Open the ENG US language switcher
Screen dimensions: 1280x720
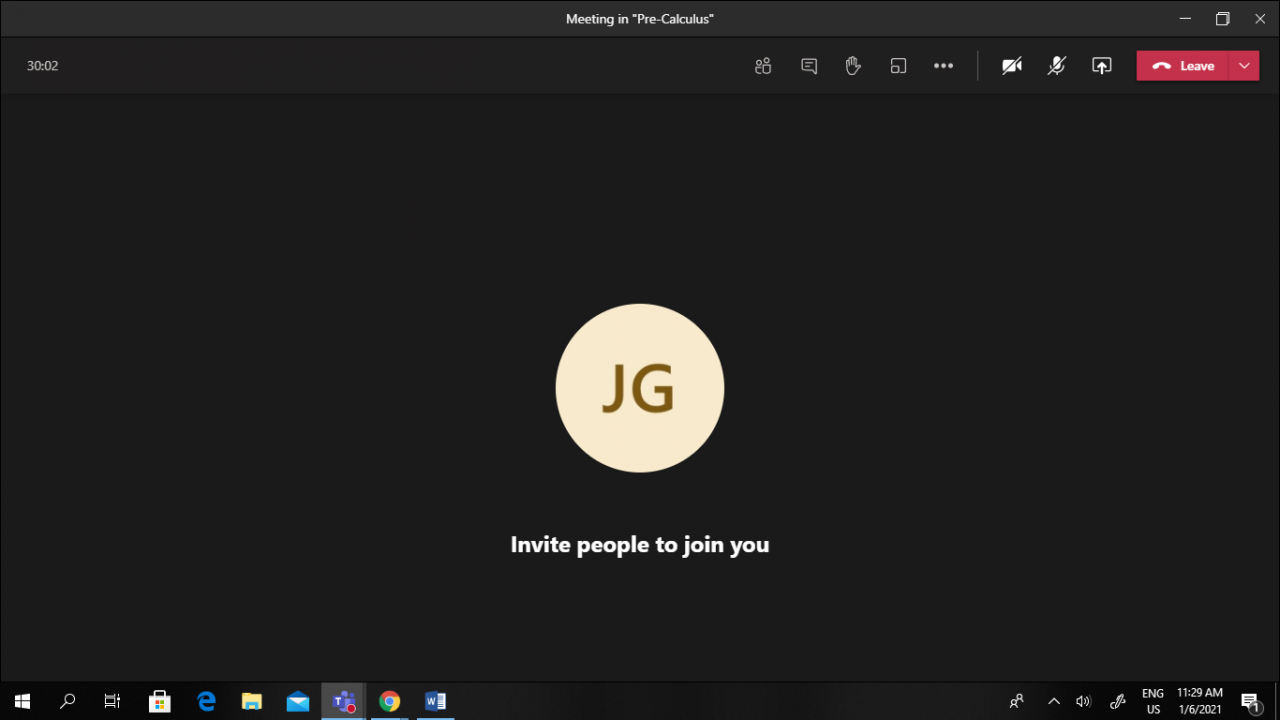1153,701
